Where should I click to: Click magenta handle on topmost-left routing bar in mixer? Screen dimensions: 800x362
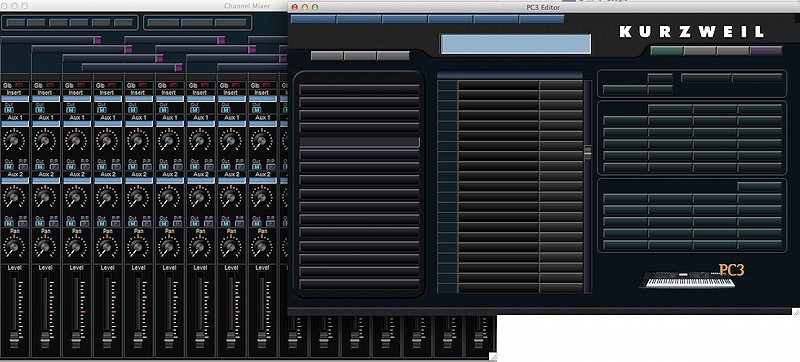(97, 40)
